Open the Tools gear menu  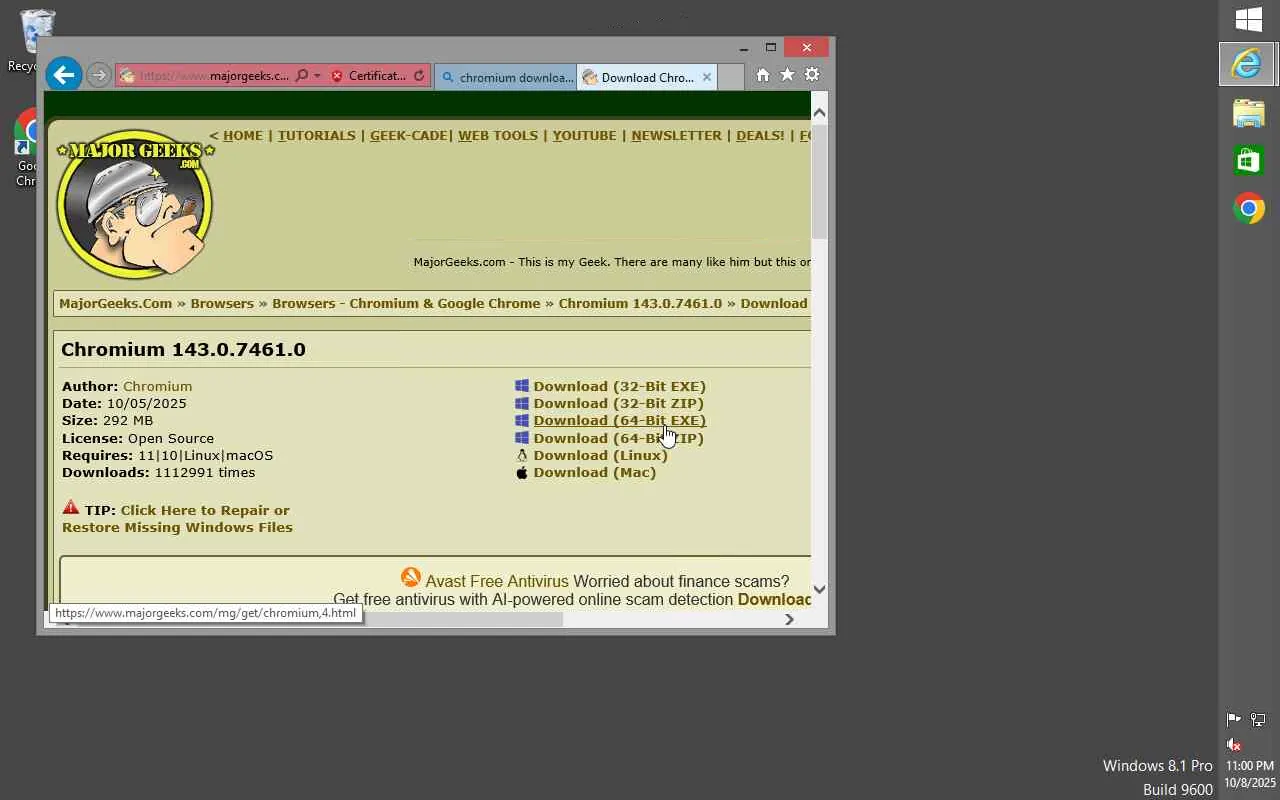click(812, 75)
